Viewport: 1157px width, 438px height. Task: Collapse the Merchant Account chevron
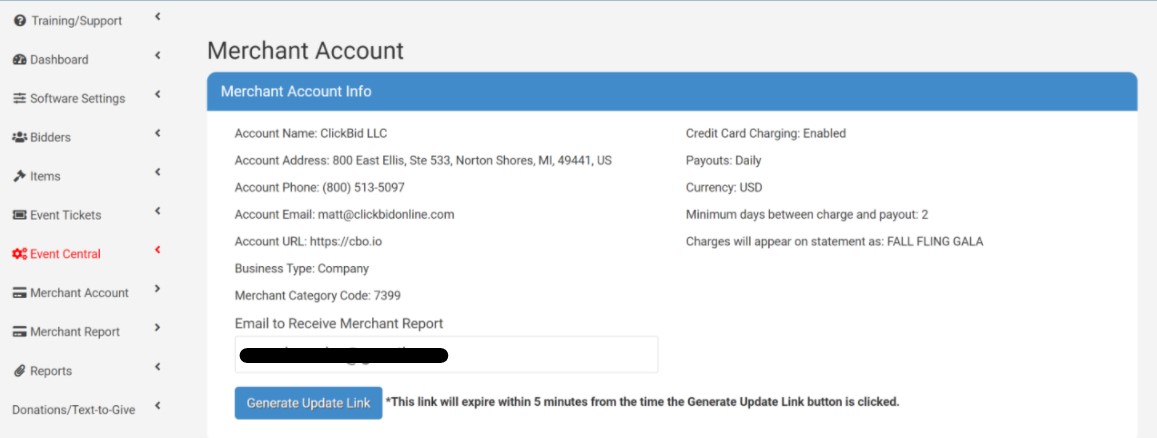(158, 289)
